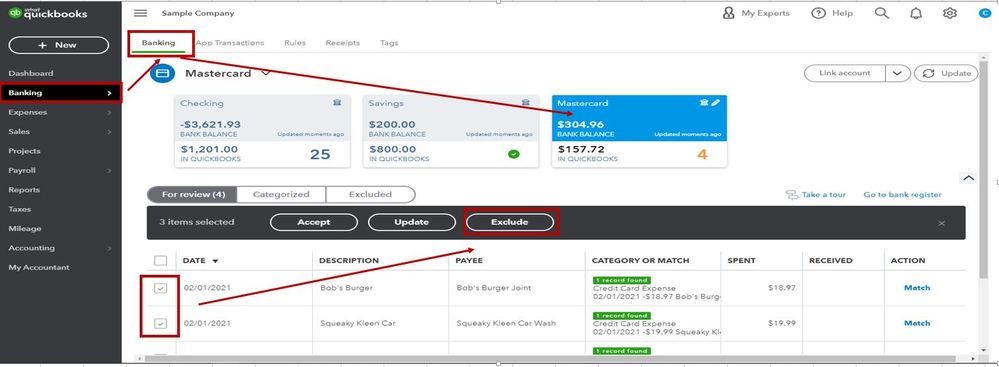This screenshot has height=367, width=999.
Task: Open the Help menu
Action: click(831, 13)
